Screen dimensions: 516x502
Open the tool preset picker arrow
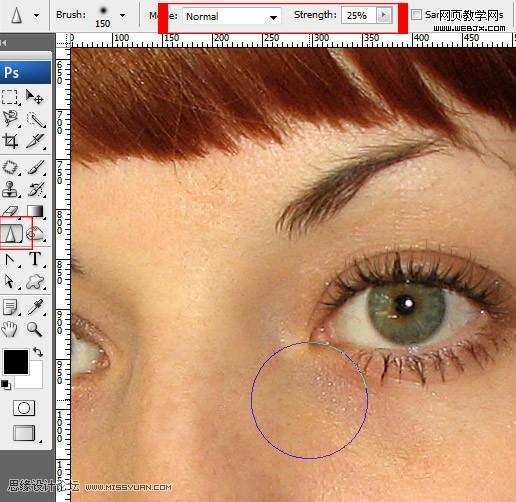[x=36, y=15]
